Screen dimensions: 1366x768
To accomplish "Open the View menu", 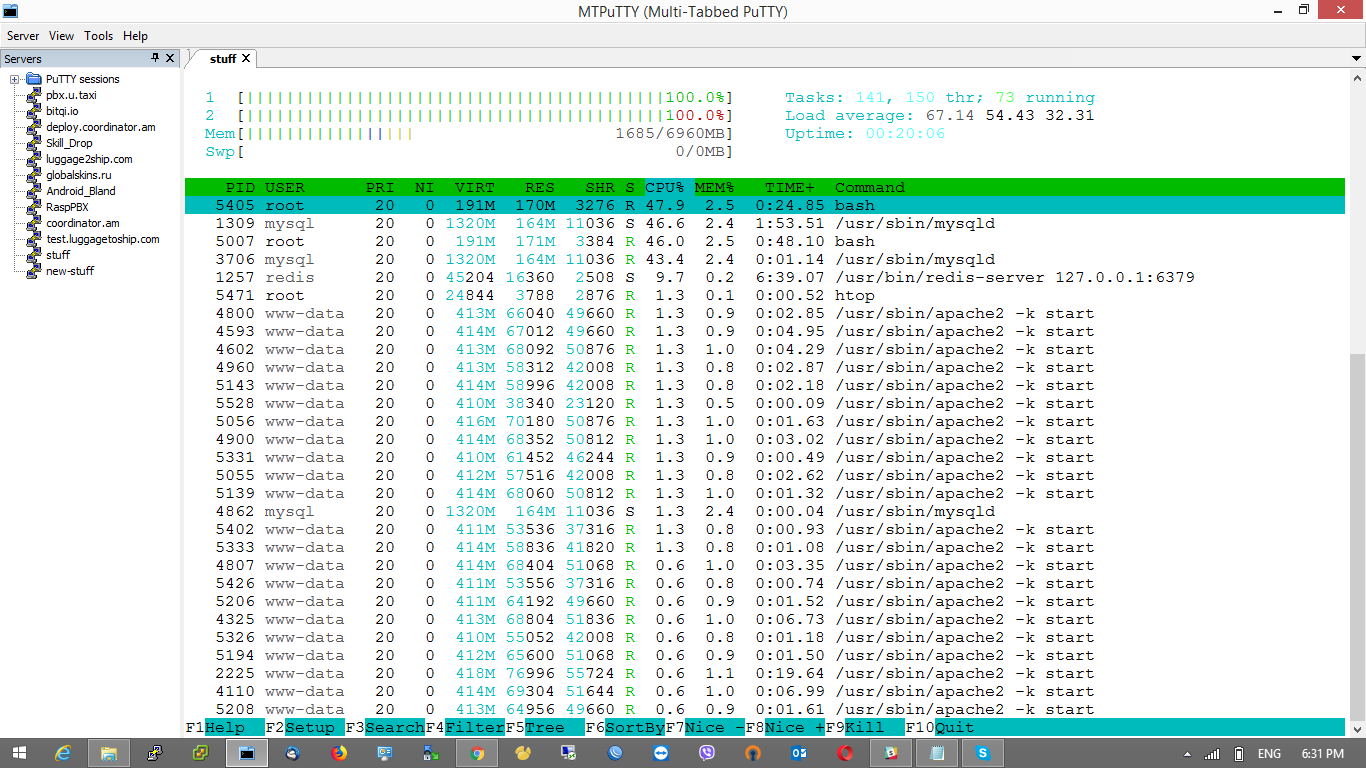I will [x=62, y=36].
